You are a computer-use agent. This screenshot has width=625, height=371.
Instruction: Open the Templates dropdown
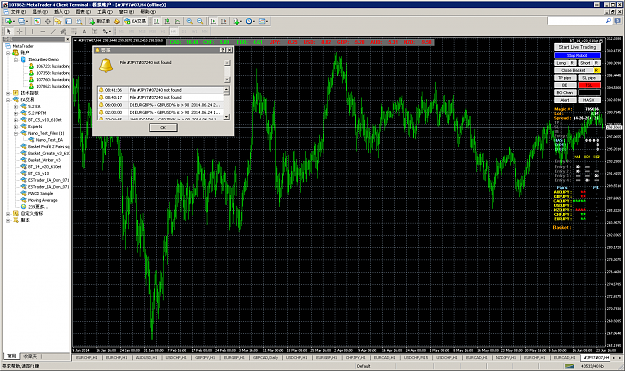263,21
